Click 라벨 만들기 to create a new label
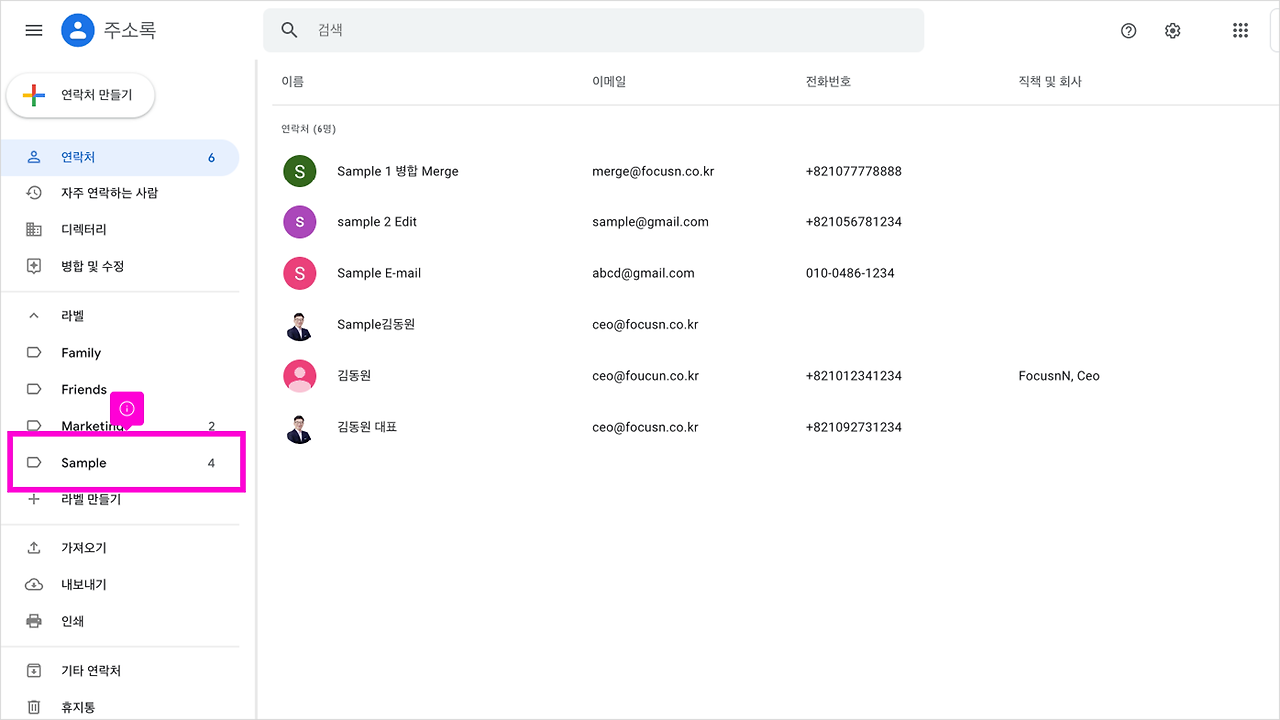Screen dimensions: 1280x720 (88, 499)
